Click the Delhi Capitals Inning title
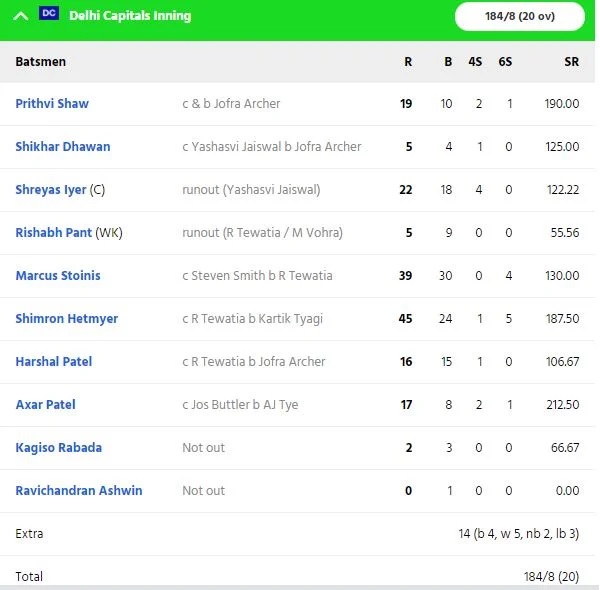The width and height of the screenshot is (600, 590). pos(130,16)
